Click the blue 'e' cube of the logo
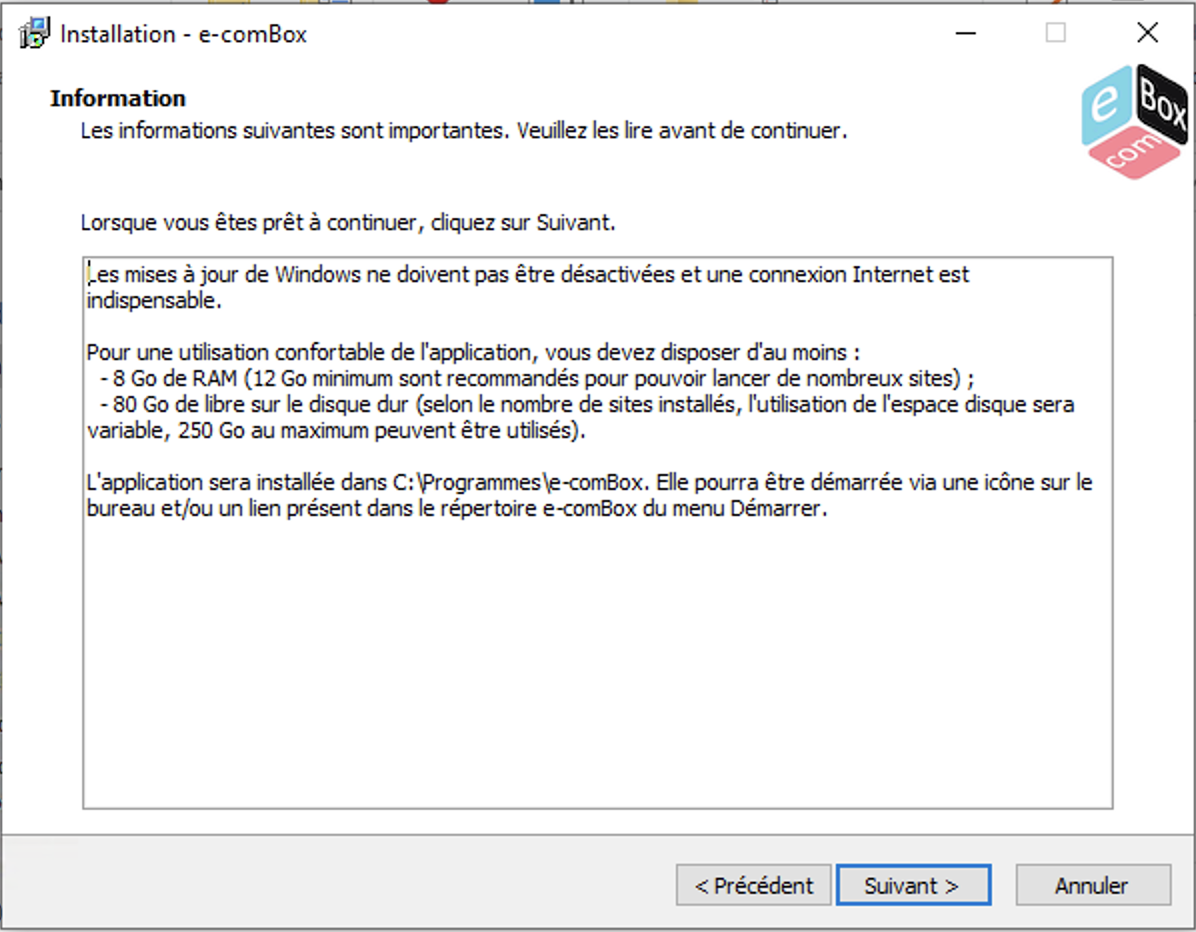The height and width of the screenshot is (932, 1196). (1107, 104)
